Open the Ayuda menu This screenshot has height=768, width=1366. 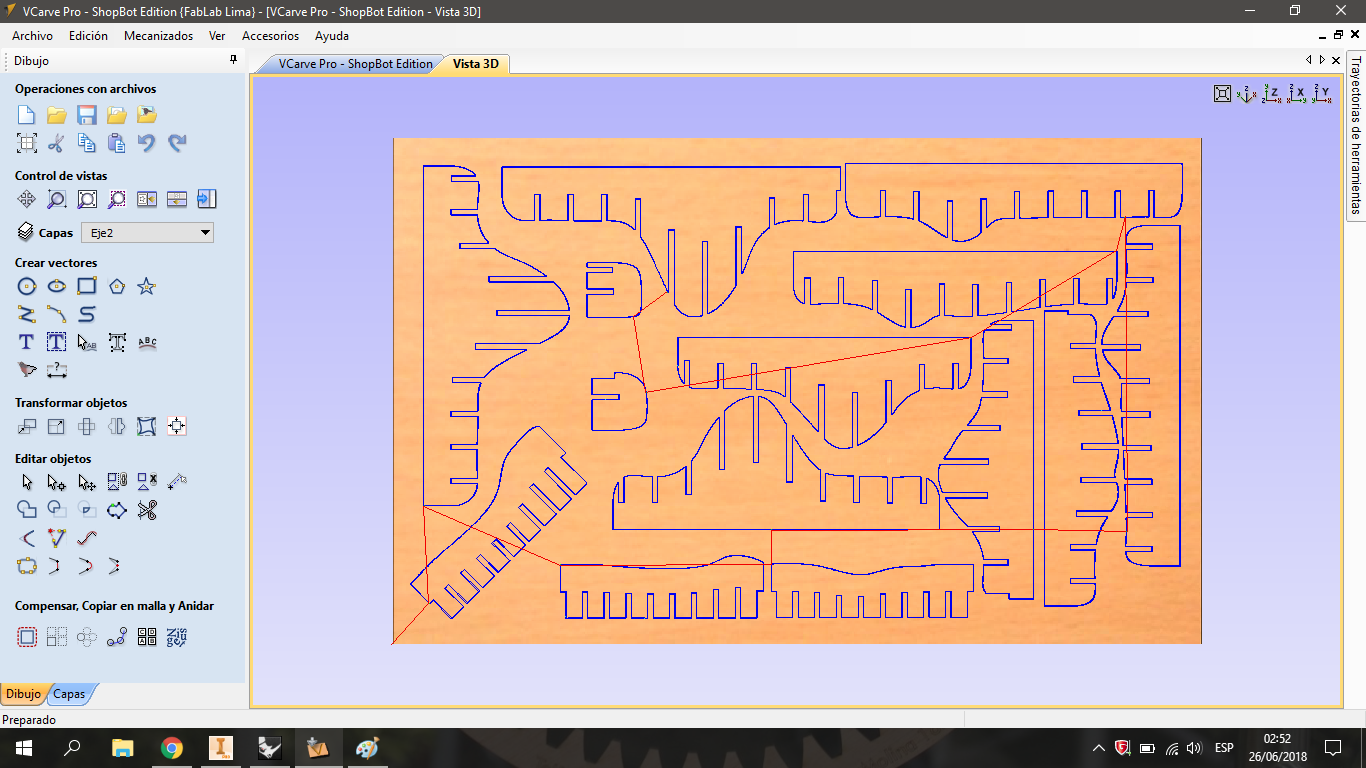(332, 35)
